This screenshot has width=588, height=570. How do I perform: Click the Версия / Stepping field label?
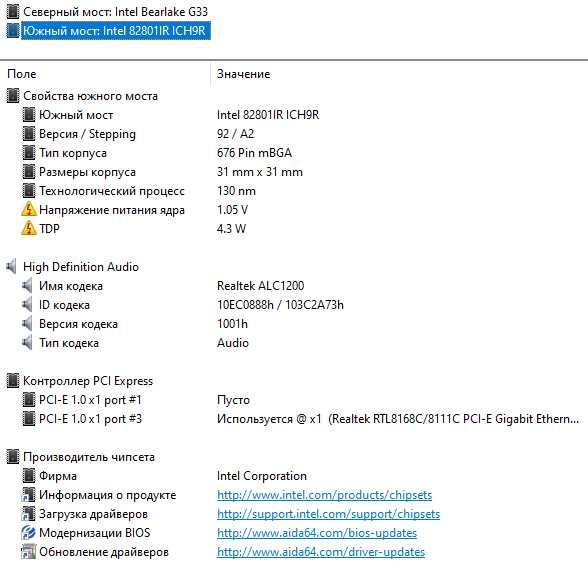click(x=87, y=134)
